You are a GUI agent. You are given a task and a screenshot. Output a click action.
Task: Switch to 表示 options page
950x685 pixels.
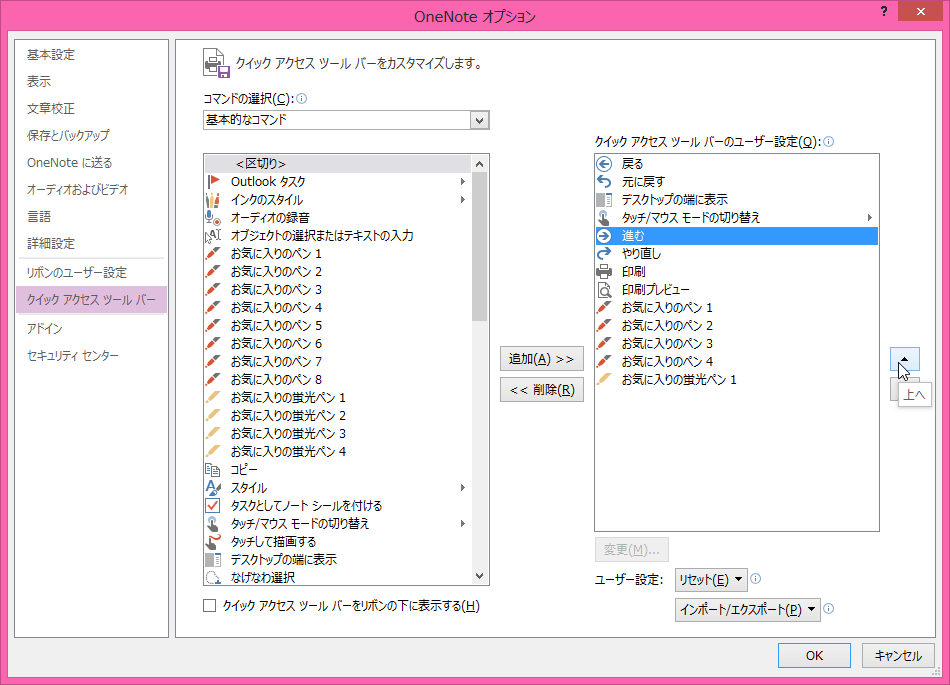39,81
